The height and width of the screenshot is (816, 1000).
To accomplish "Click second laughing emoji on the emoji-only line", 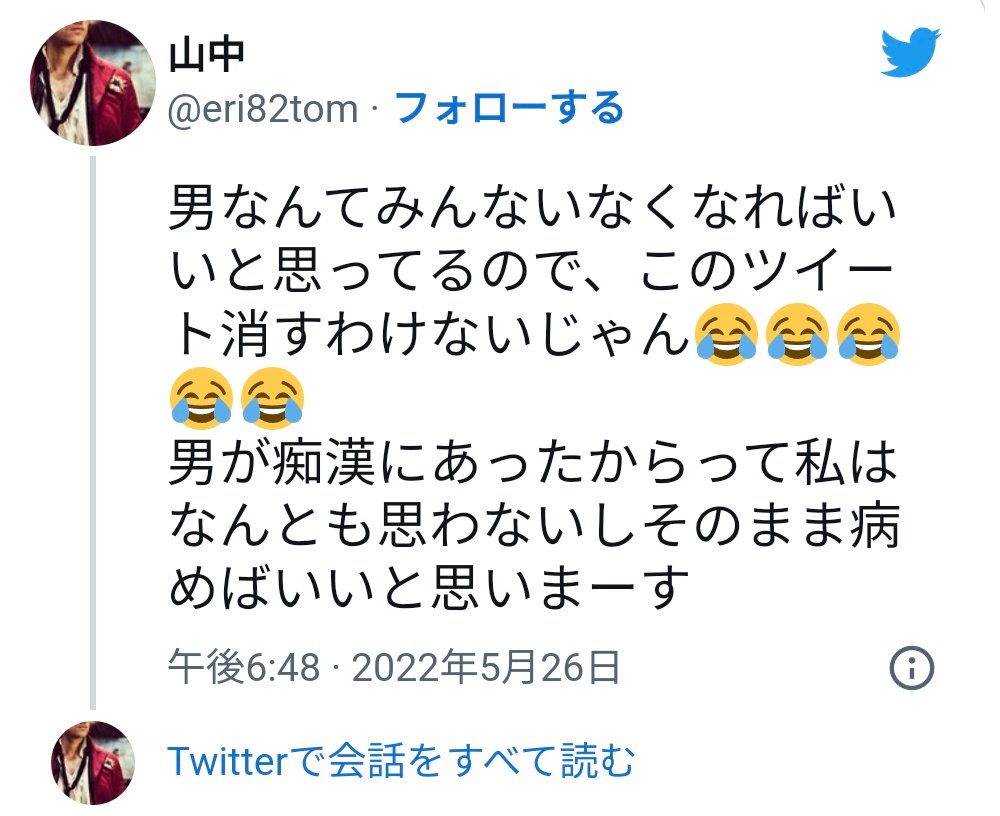I will click(272, 397).
